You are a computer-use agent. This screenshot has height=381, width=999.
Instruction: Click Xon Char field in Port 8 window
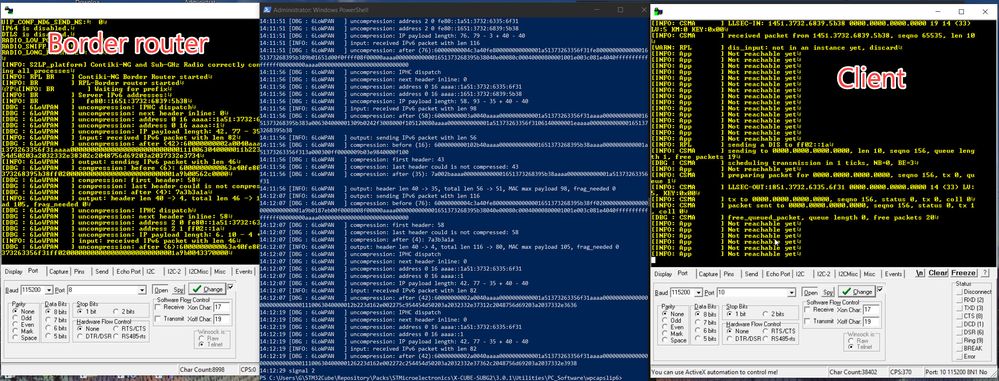tap(222, 307)
